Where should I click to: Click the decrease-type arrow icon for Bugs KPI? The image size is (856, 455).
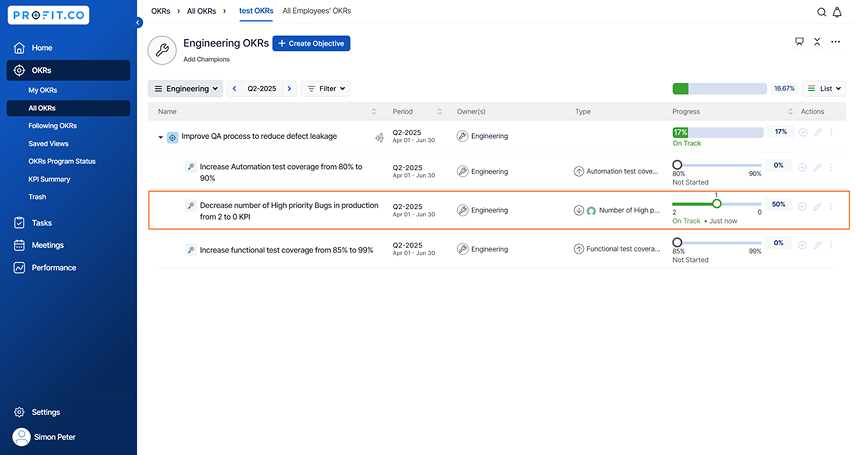pyautogui.click(x=579, y=210)
